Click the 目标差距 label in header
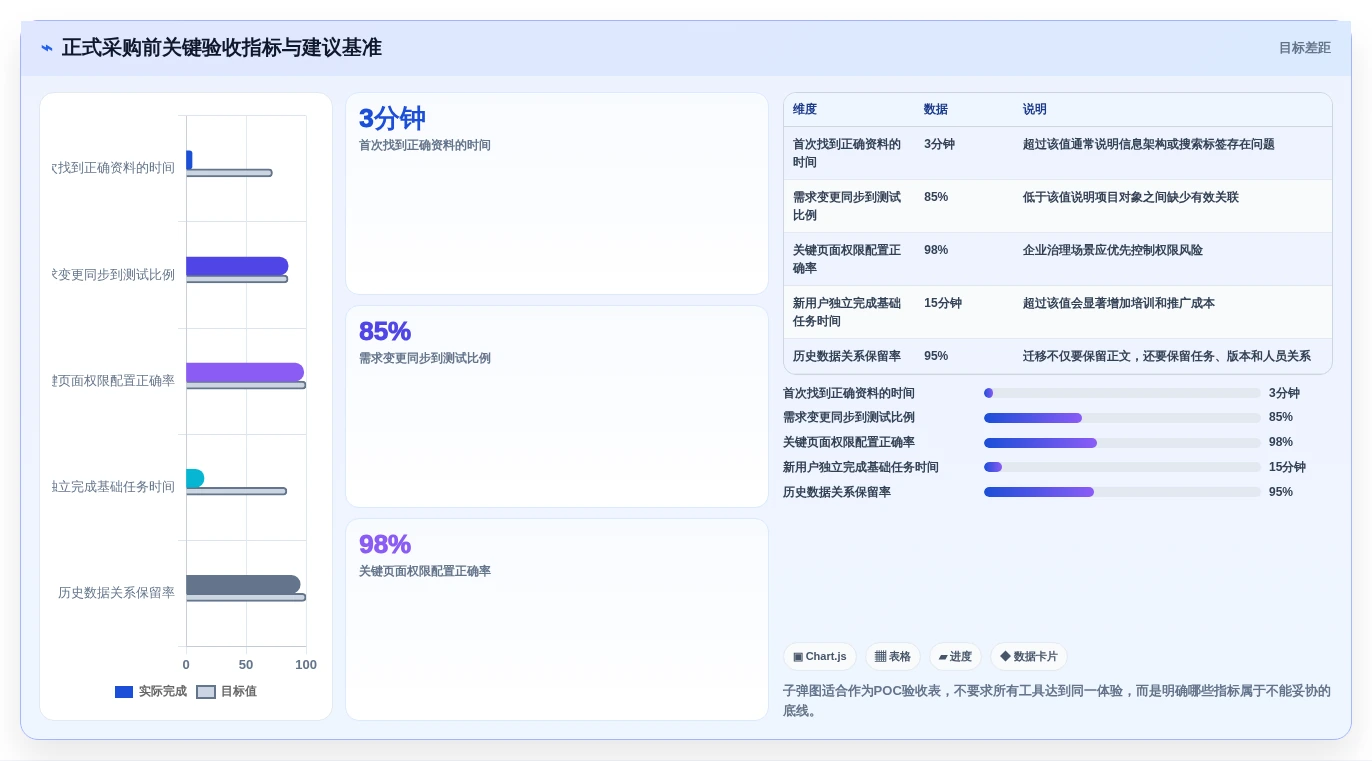 pos(1304,48)
